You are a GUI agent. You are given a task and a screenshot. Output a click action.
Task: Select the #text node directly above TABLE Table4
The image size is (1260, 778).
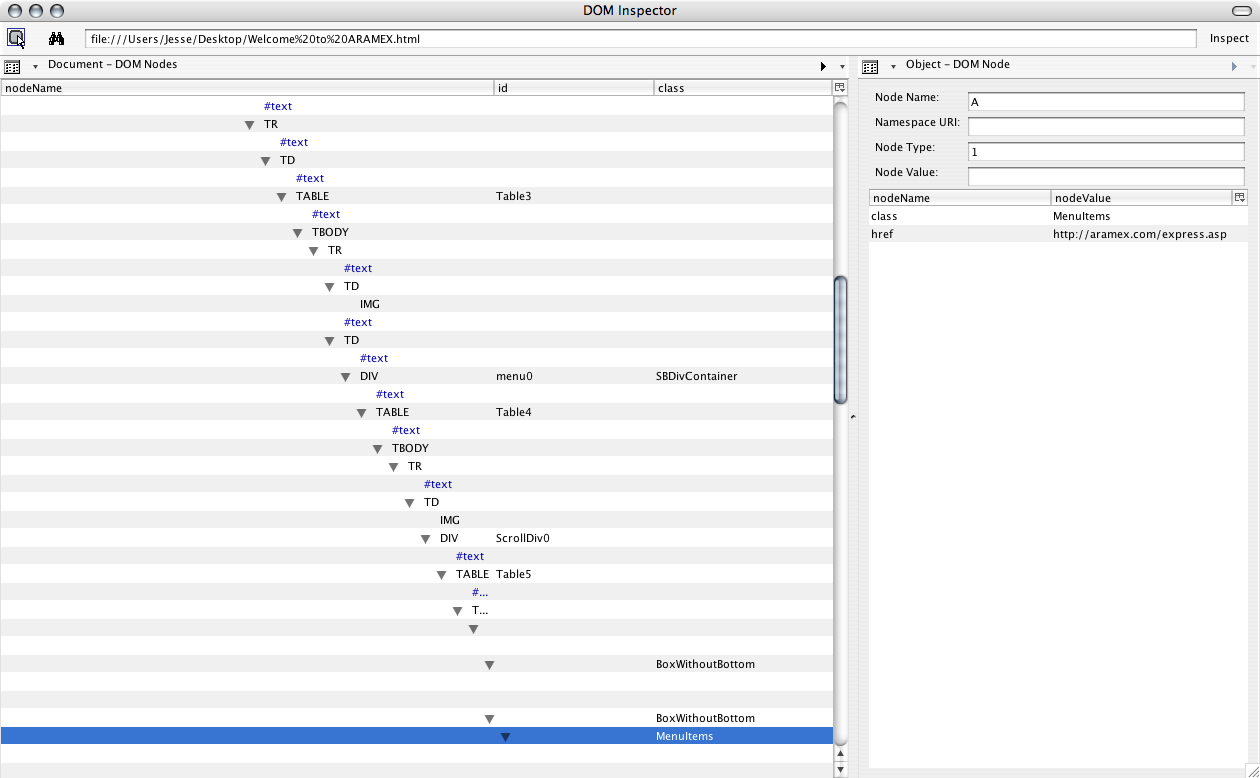390,394
